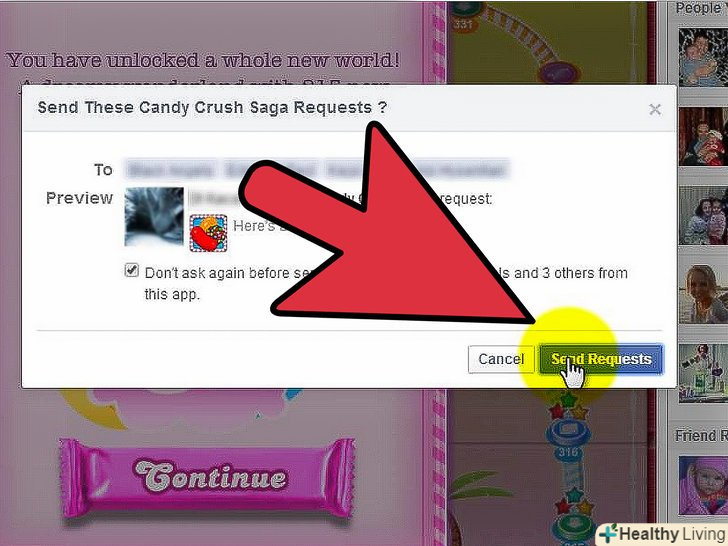Select the blurred recipients To field
728x546 pixels.
[318, 169]
